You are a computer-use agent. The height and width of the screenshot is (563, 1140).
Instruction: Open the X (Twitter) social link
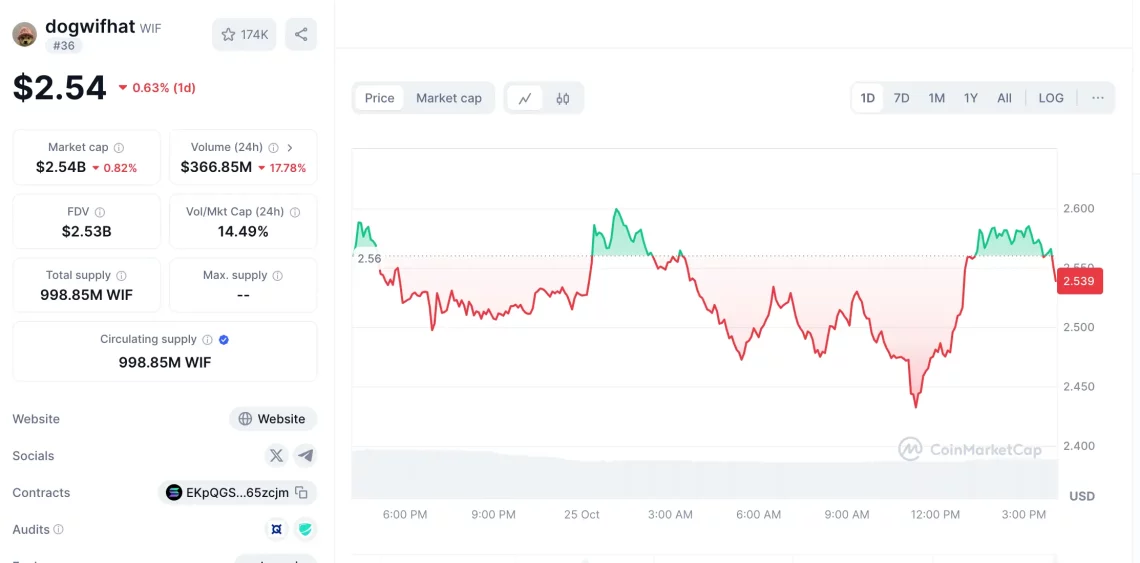click(x=277, y=456)
